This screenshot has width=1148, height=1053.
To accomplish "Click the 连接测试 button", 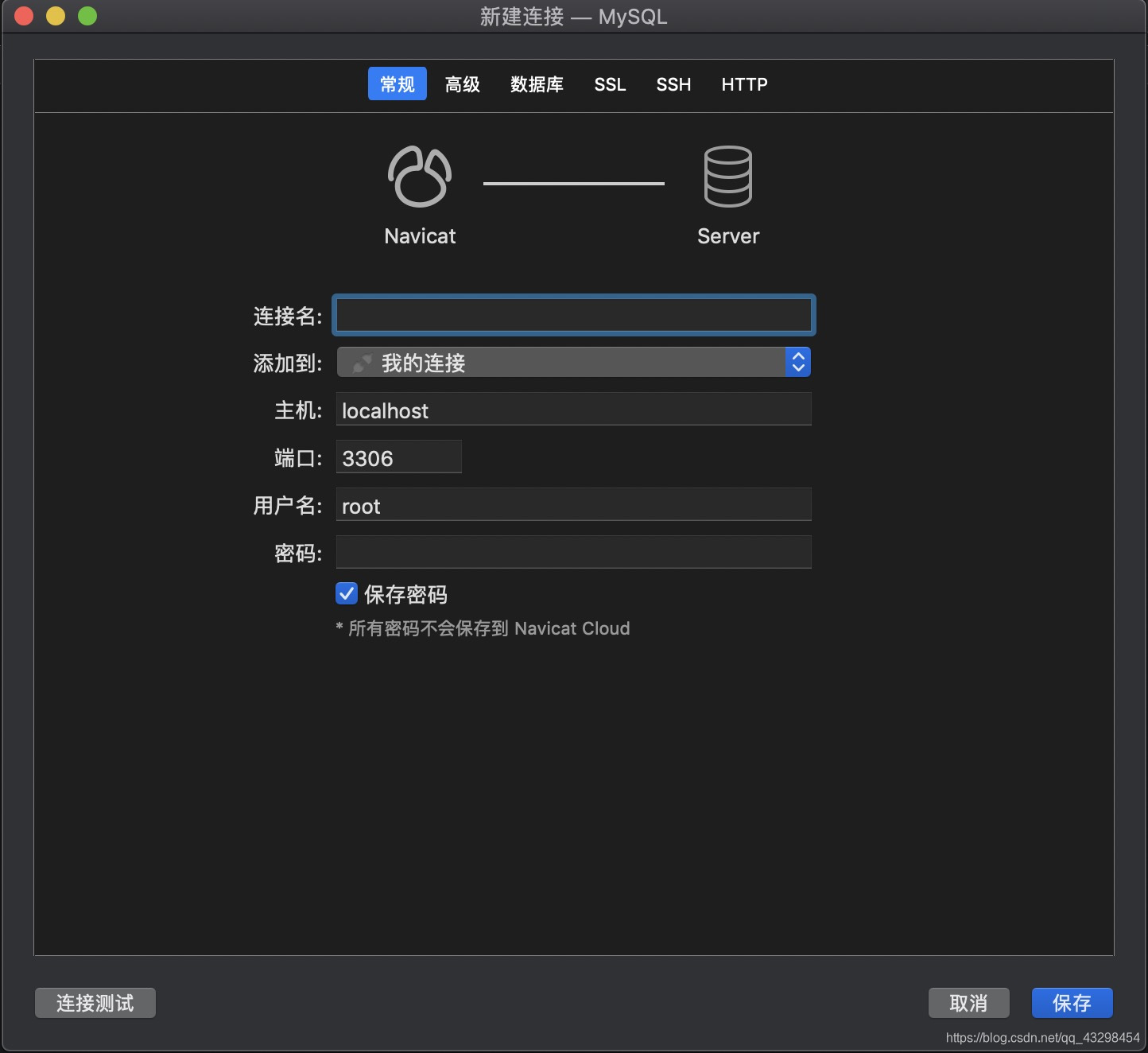I will (x=95, y=1003).
